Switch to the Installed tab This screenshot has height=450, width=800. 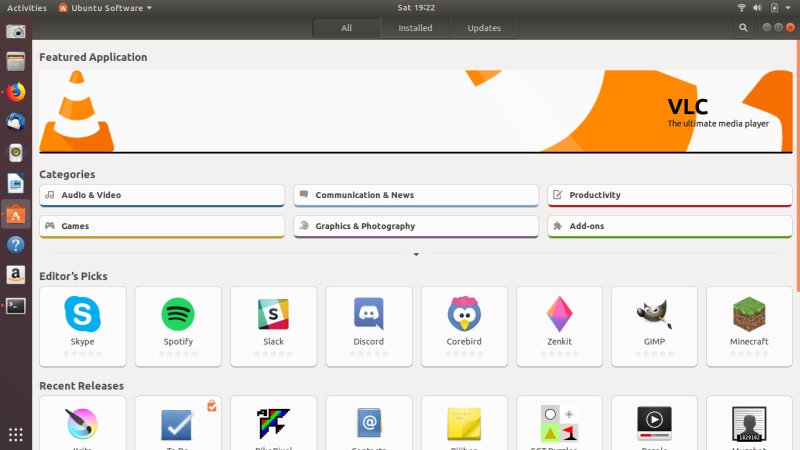pyautogui.click(x=415, y=28)
